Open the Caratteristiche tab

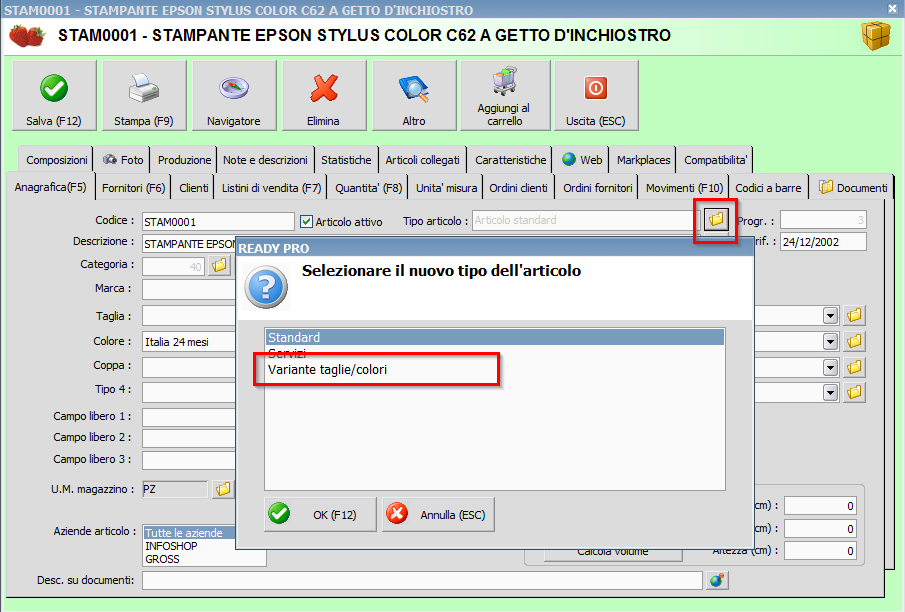510,160
